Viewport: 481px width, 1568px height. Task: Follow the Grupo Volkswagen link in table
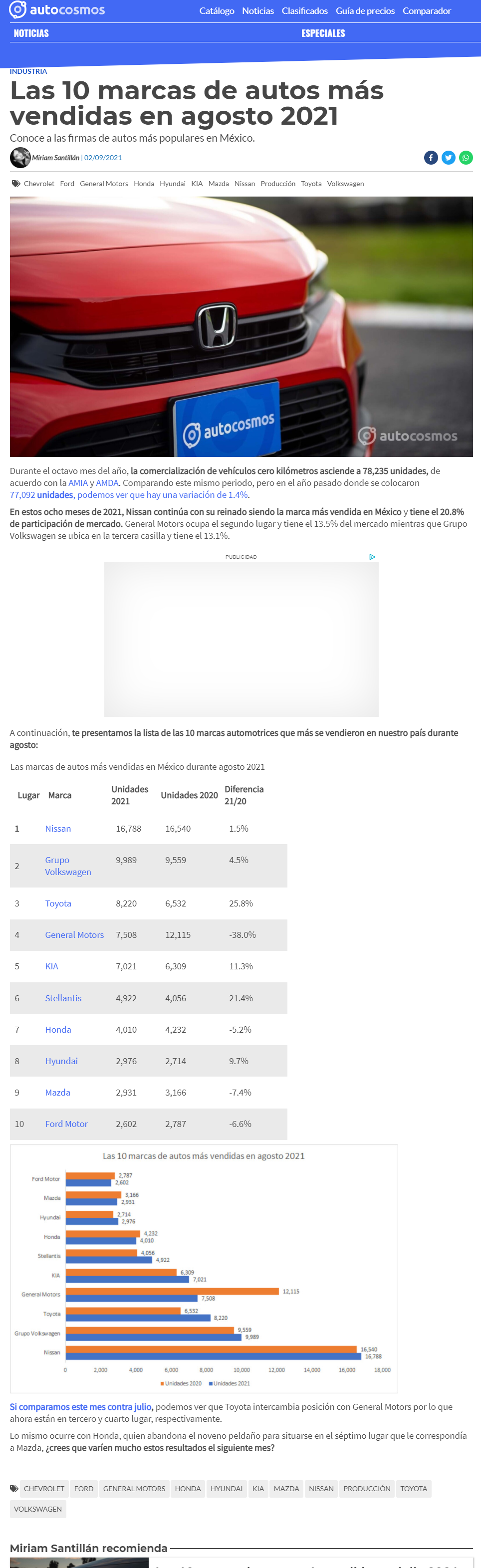click(68, 866)
